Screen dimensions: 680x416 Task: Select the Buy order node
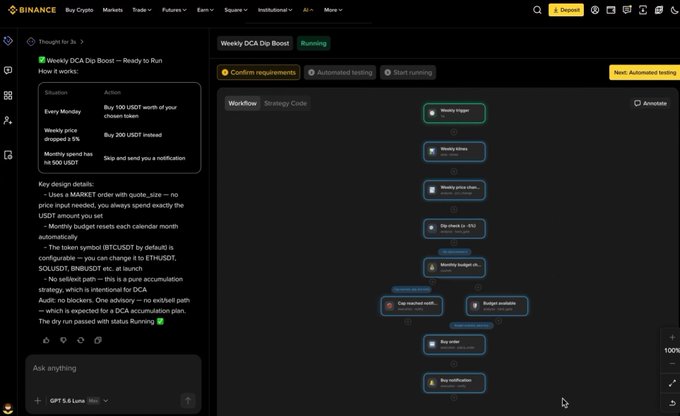[454, 344]
